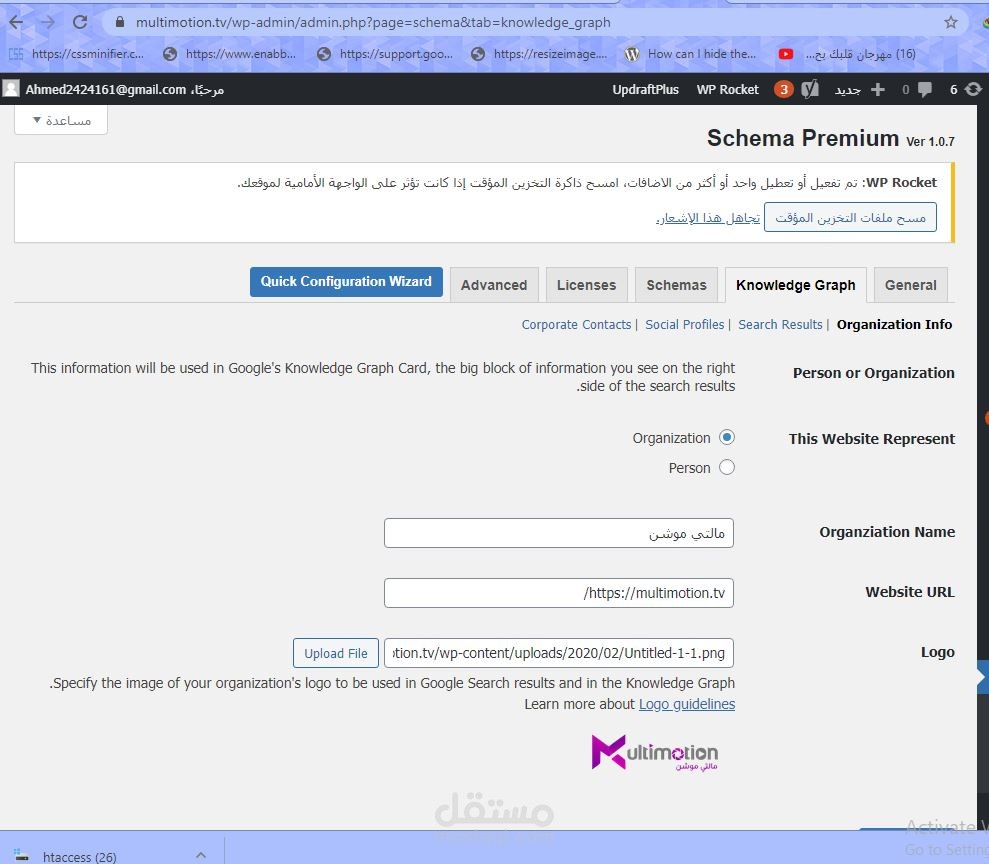Click the plus New content icon

tap(877, 90)
